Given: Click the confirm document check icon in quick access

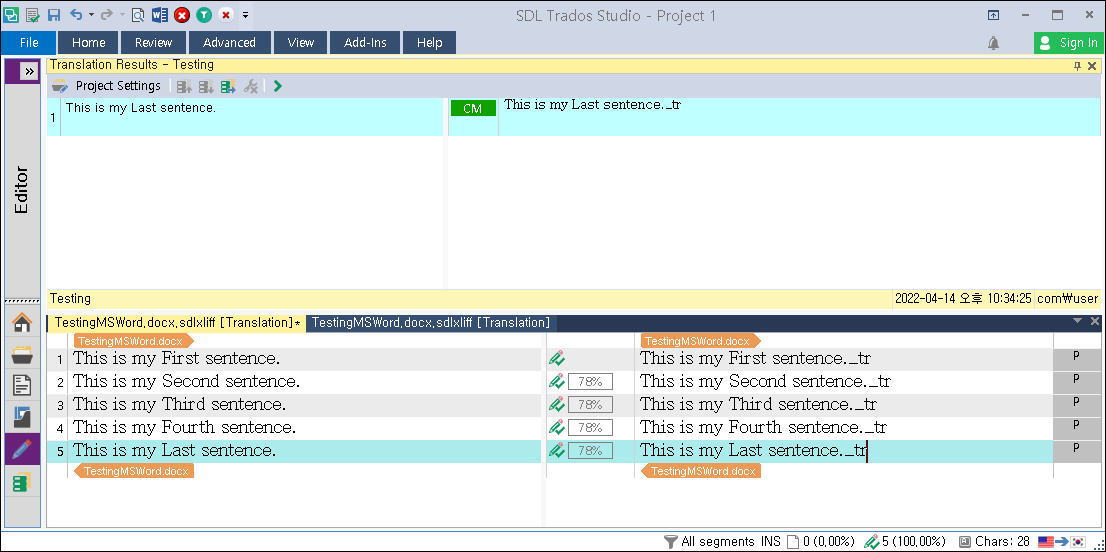Looking at the screenshot, I should 32,14.
